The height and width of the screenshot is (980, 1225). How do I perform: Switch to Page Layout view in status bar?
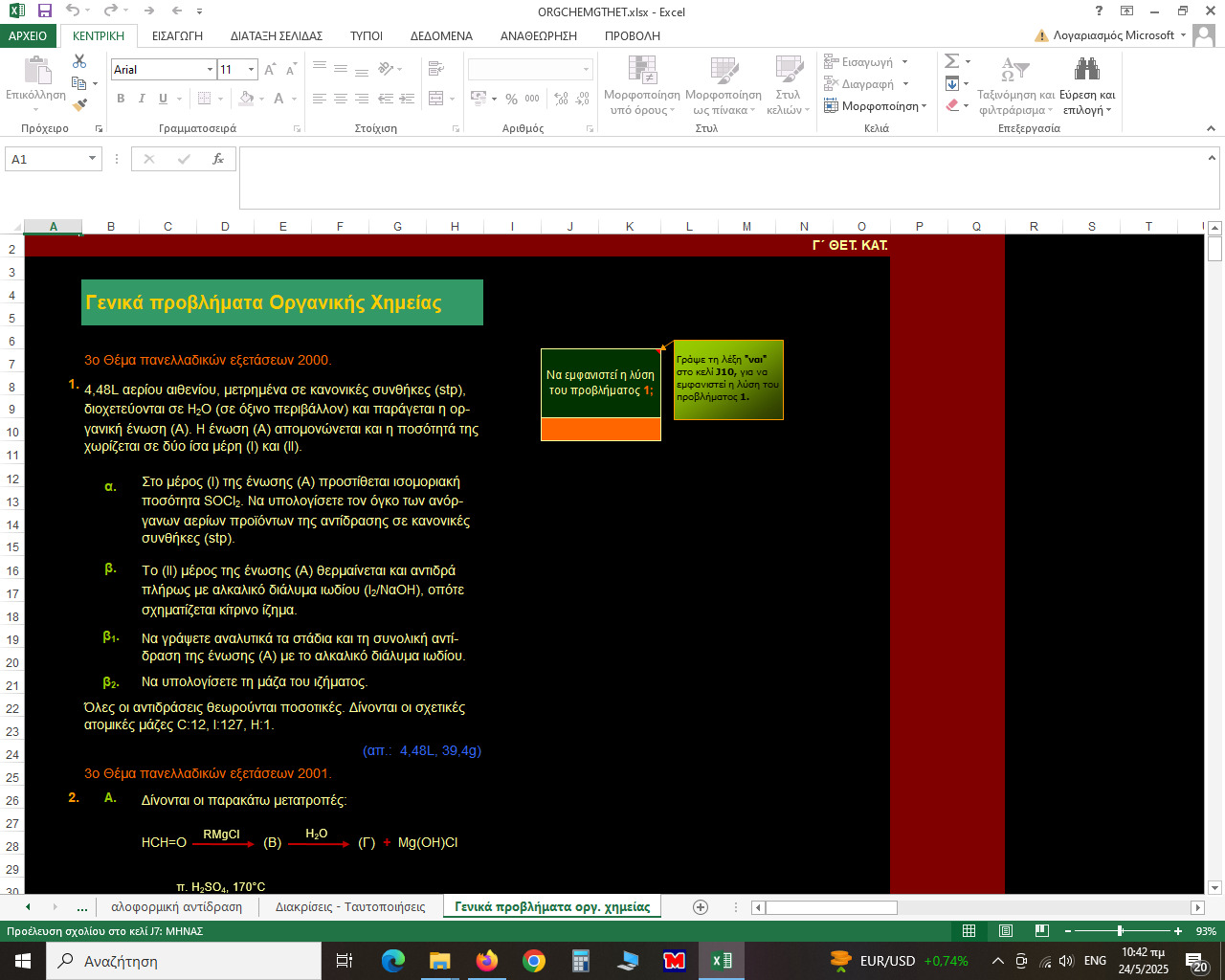pyautogui.click(x=1006, y=931)
